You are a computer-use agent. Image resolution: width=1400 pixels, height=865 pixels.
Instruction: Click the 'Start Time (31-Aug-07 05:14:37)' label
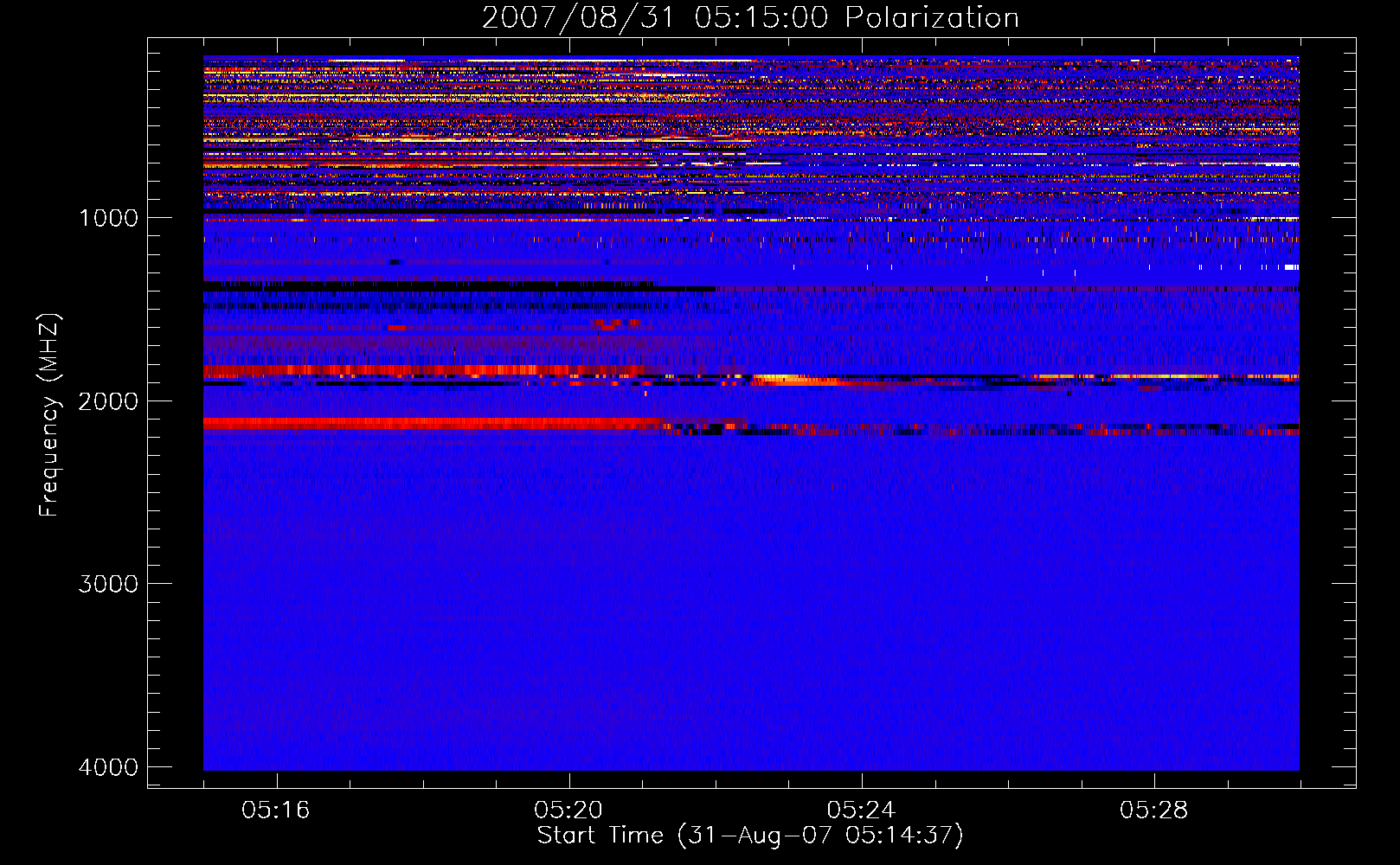point(750,836)
